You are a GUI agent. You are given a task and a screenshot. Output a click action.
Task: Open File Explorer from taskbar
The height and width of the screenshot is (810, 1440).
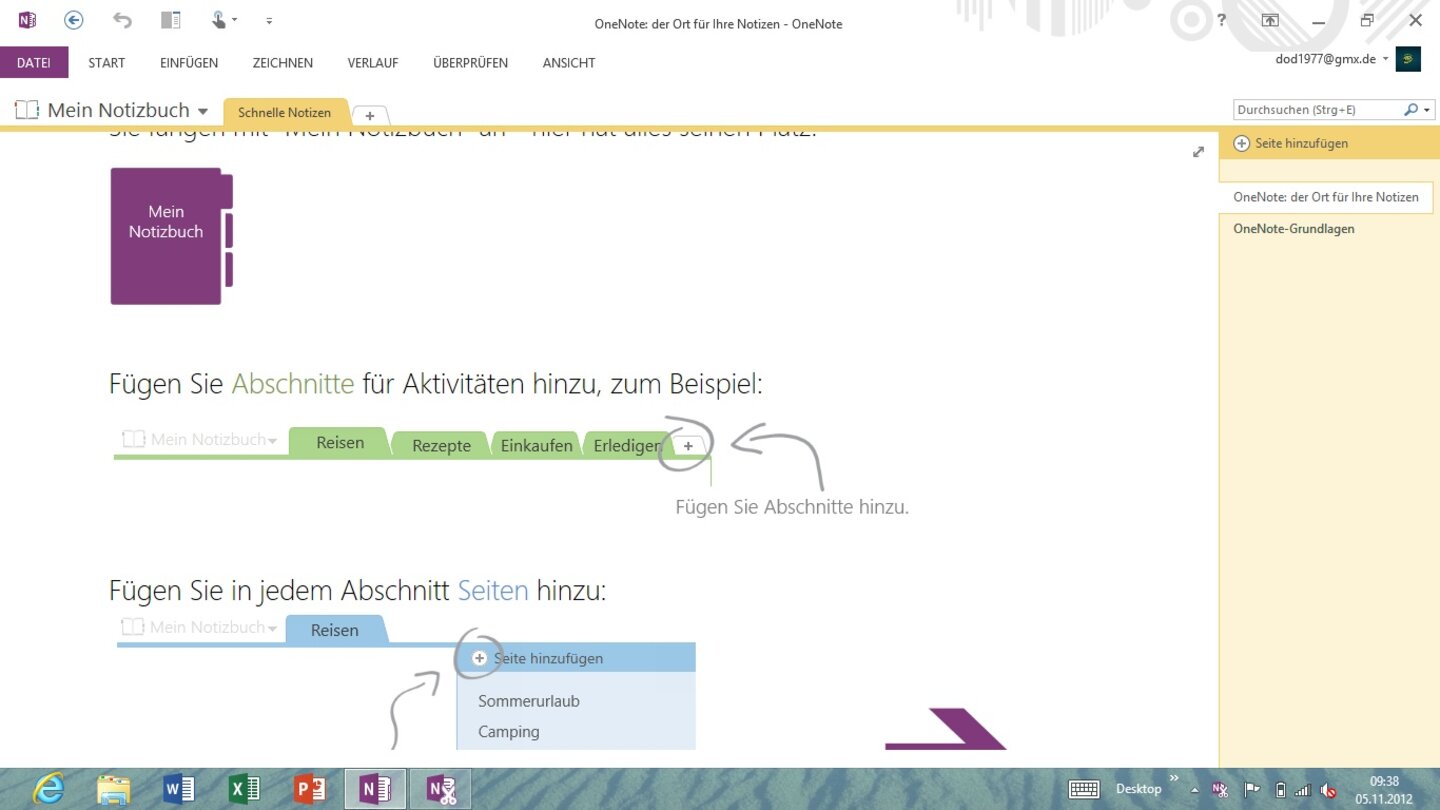(113, 789)
